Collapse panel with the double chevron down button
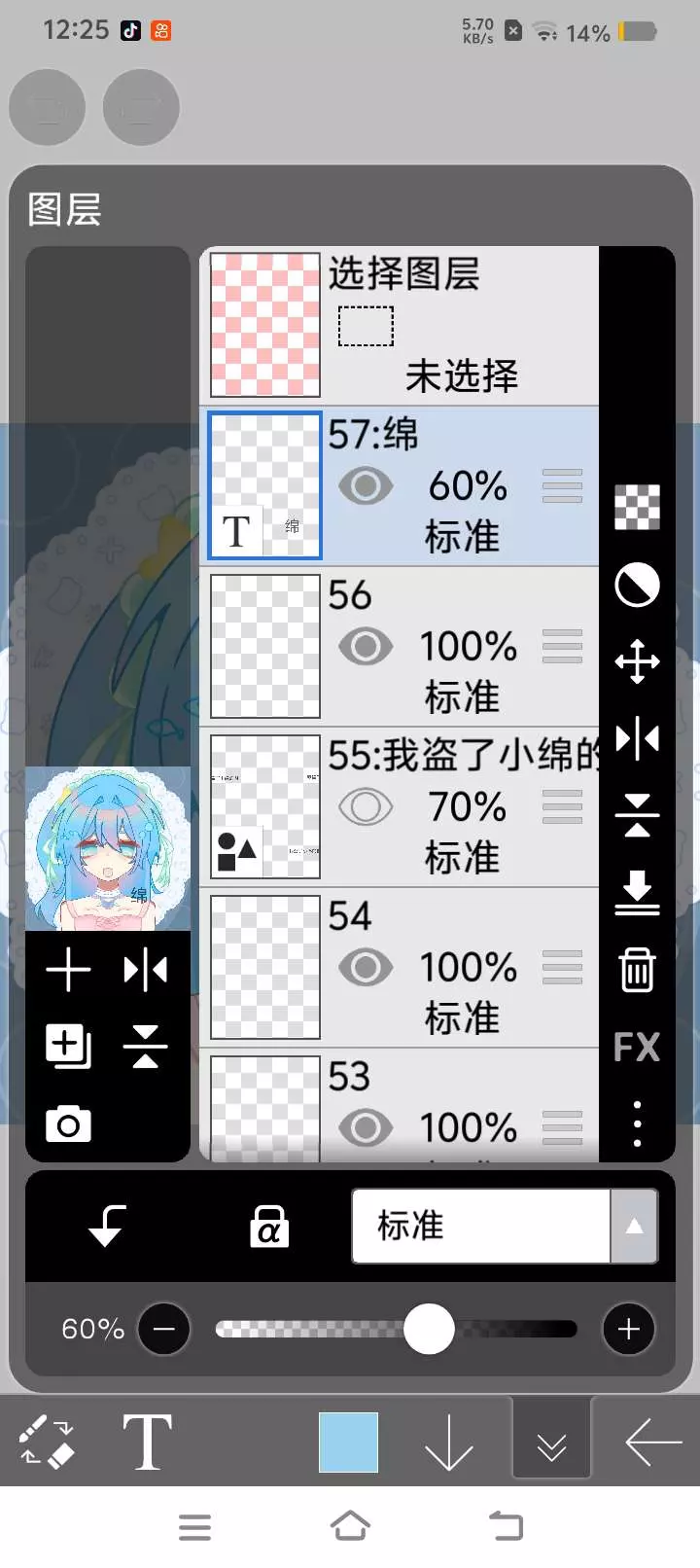This screenshot has height=1568, width=700. point(551,1442)
